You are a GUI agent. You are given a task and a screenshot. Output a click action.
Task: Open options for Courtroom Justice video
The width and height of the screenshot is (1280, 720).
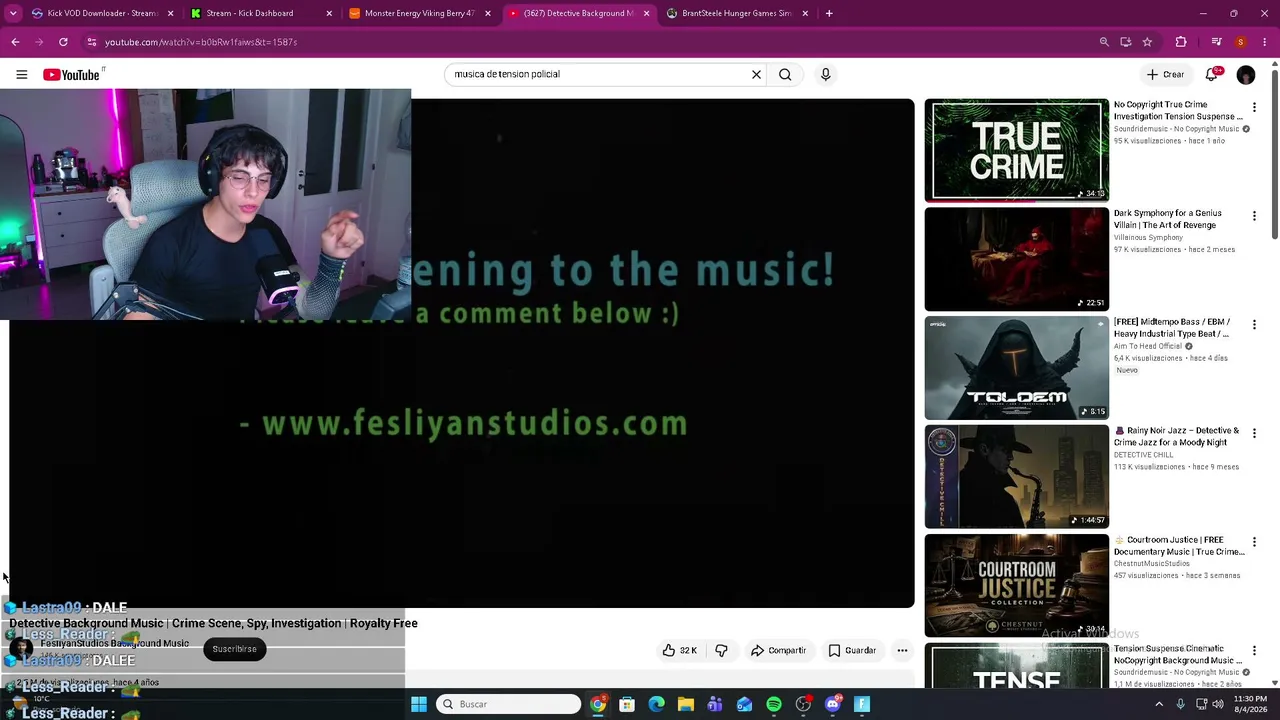coord(1254,542)
